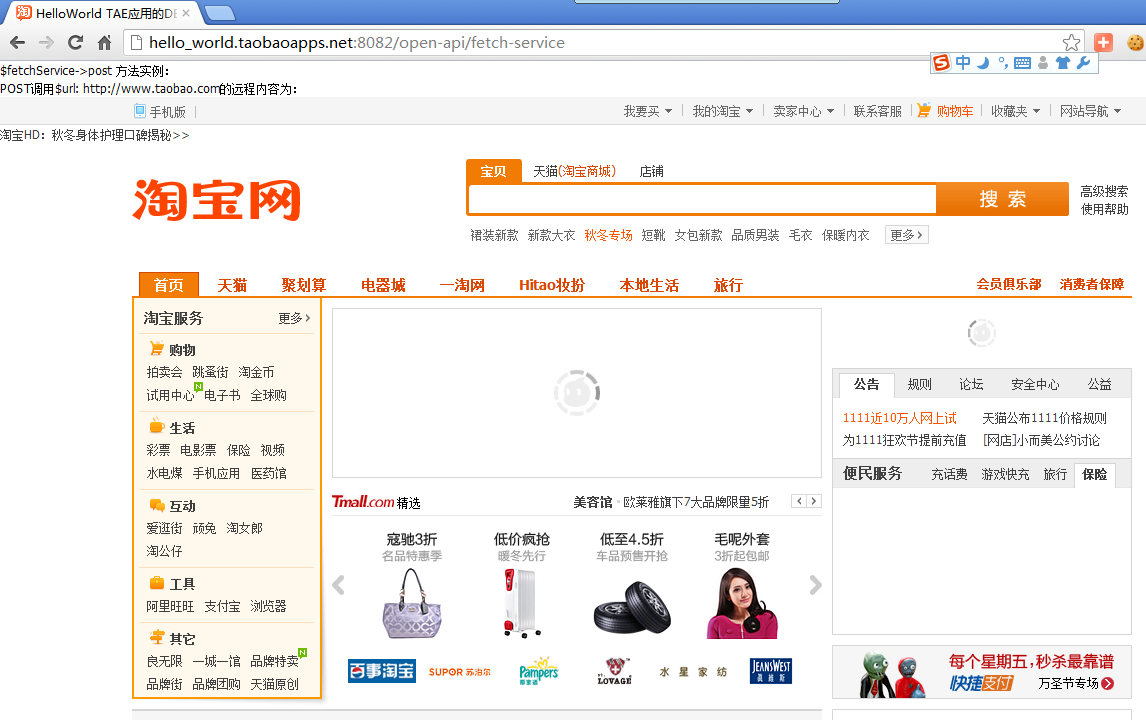Image resolution: width=1146 pixels, height=720 pixels.
Task: Select the 店铺 search tab
Action: coord(651,171)
